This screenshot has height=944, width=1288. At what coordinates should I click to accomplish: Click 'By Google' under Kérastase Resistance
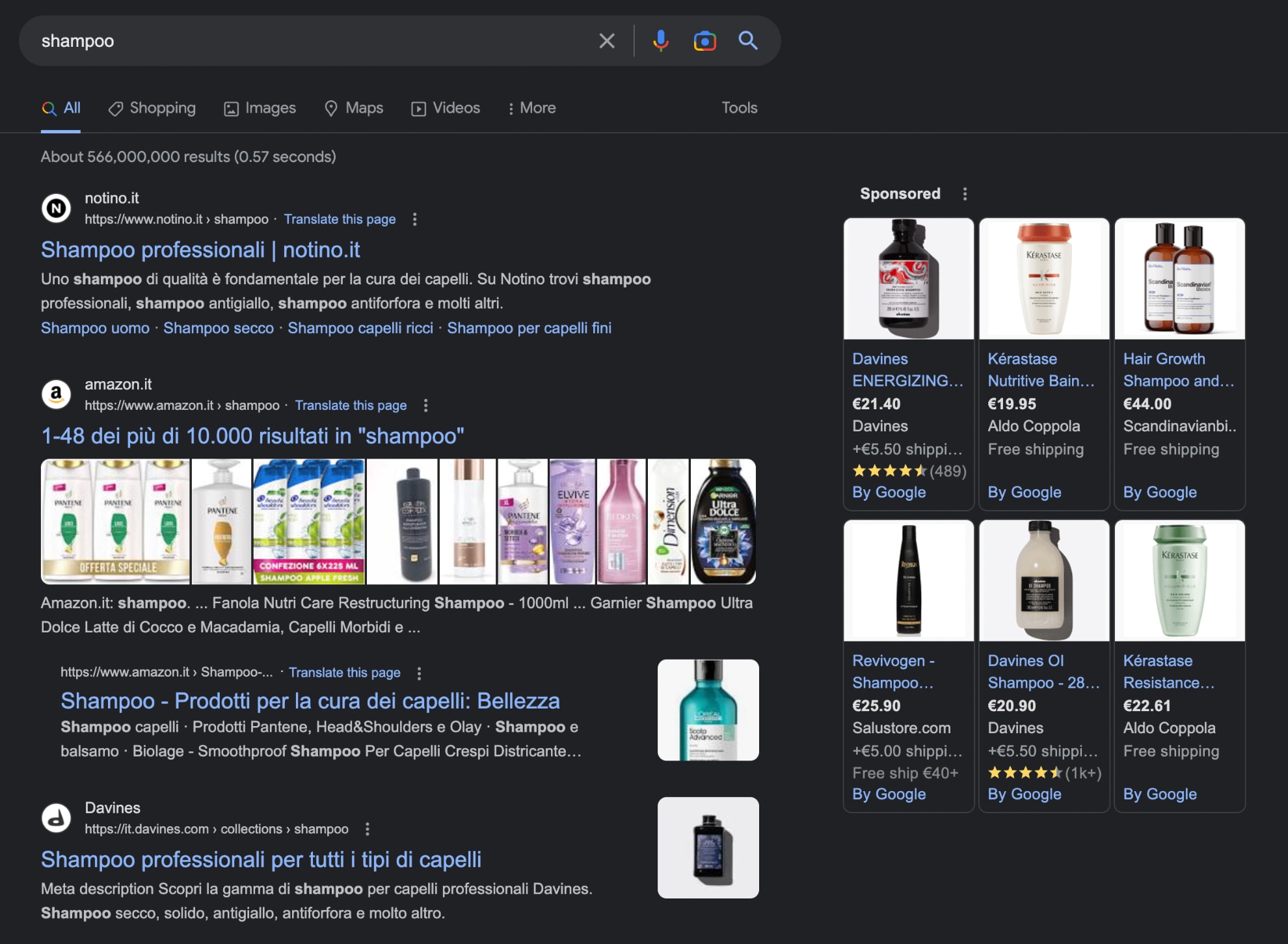coord(1159,794)
